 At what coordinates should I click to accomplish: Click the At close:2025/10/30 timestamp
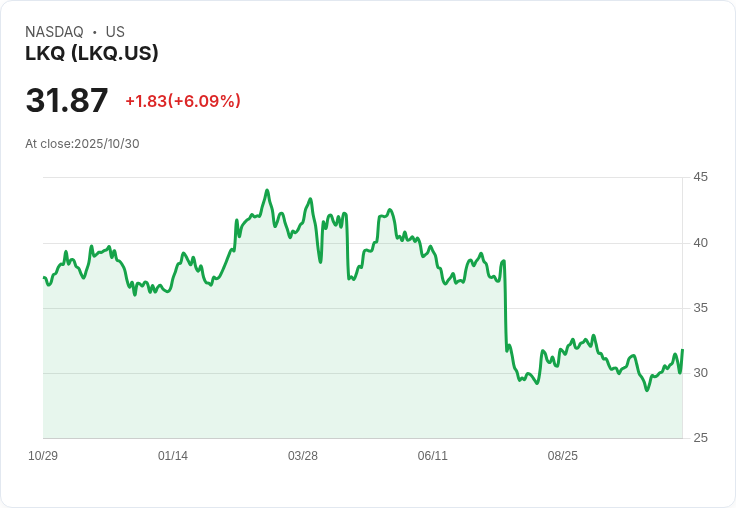coord(82,143)
